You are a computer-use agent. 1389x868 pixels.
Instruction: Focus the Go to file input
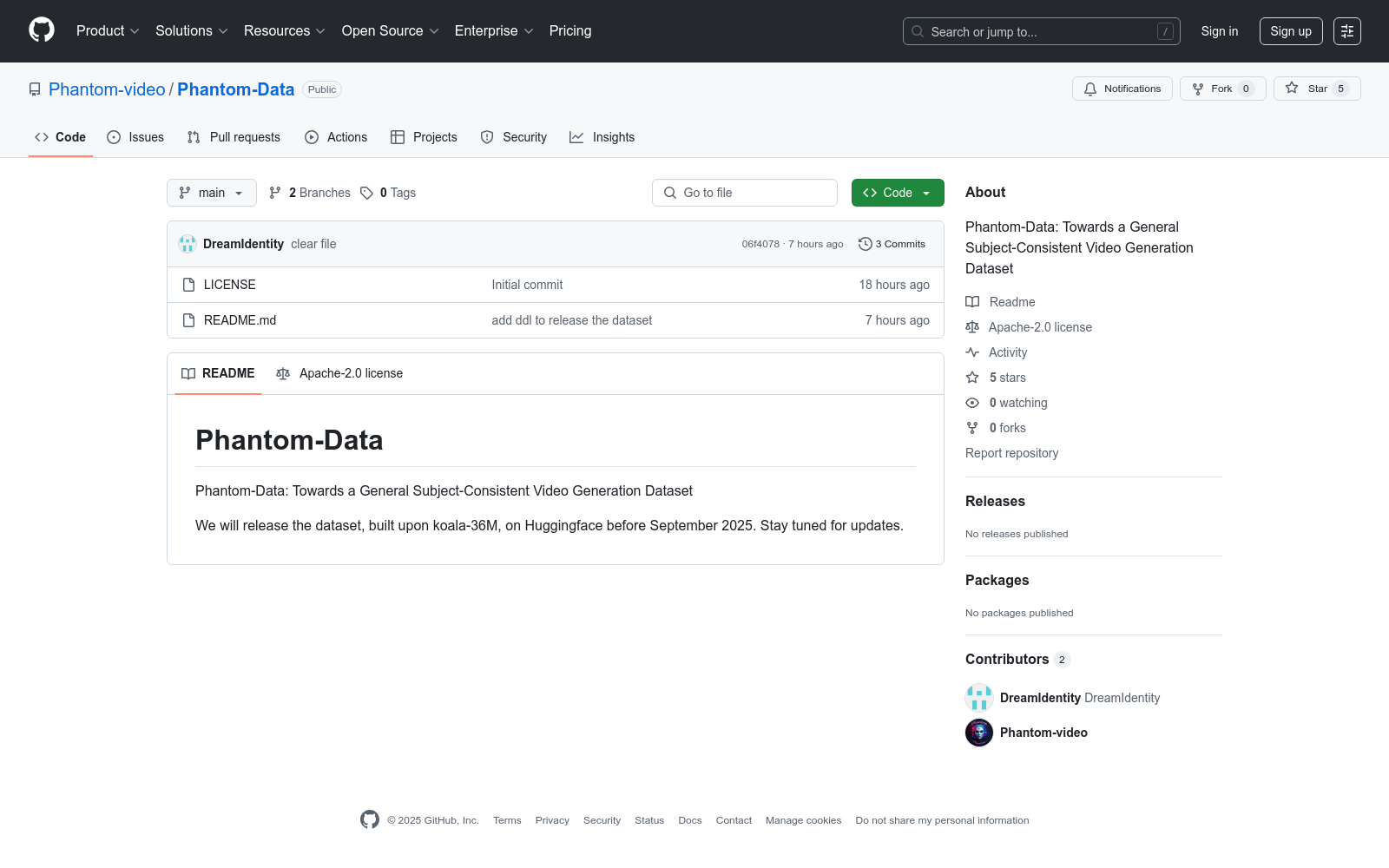[x=745, y=193]
